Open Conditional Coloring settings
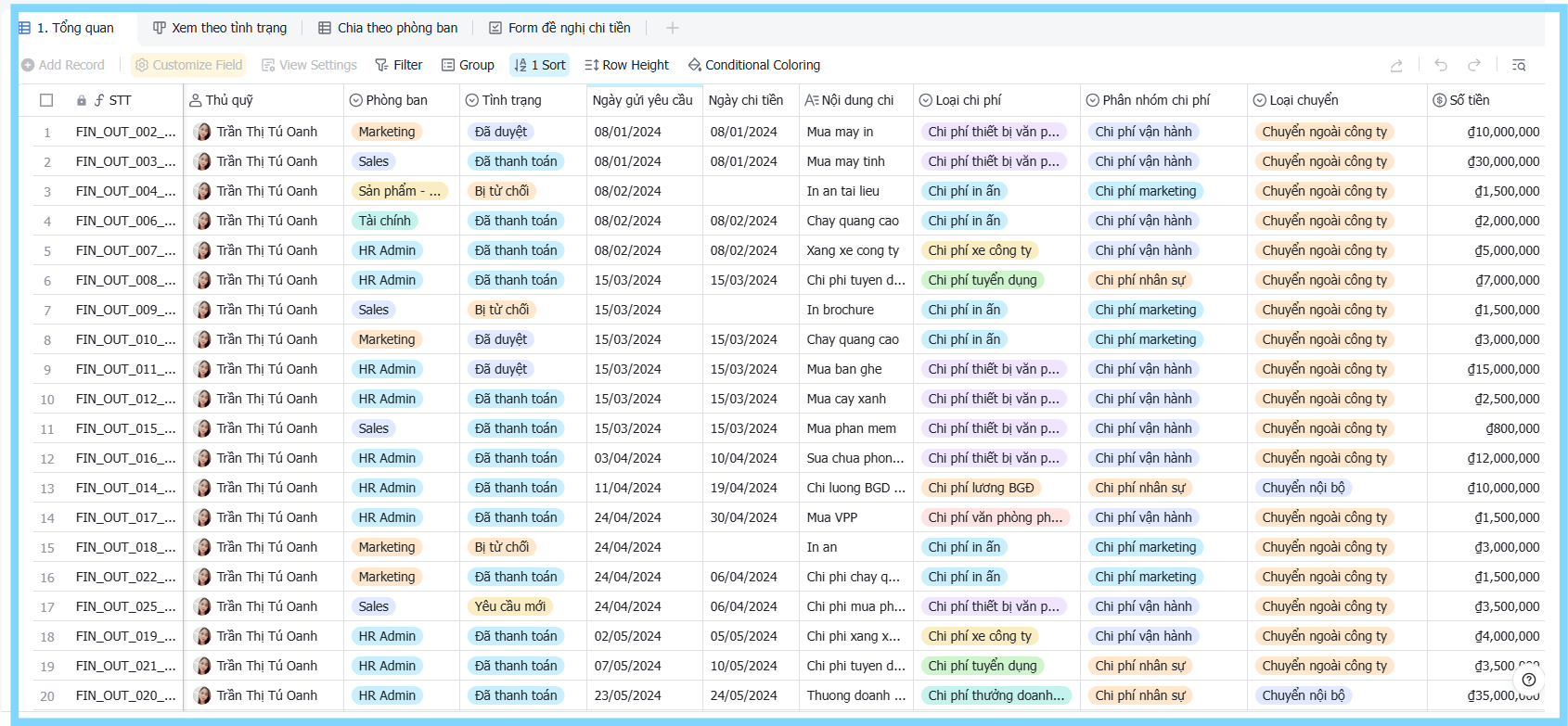 [x=753, y=65]
